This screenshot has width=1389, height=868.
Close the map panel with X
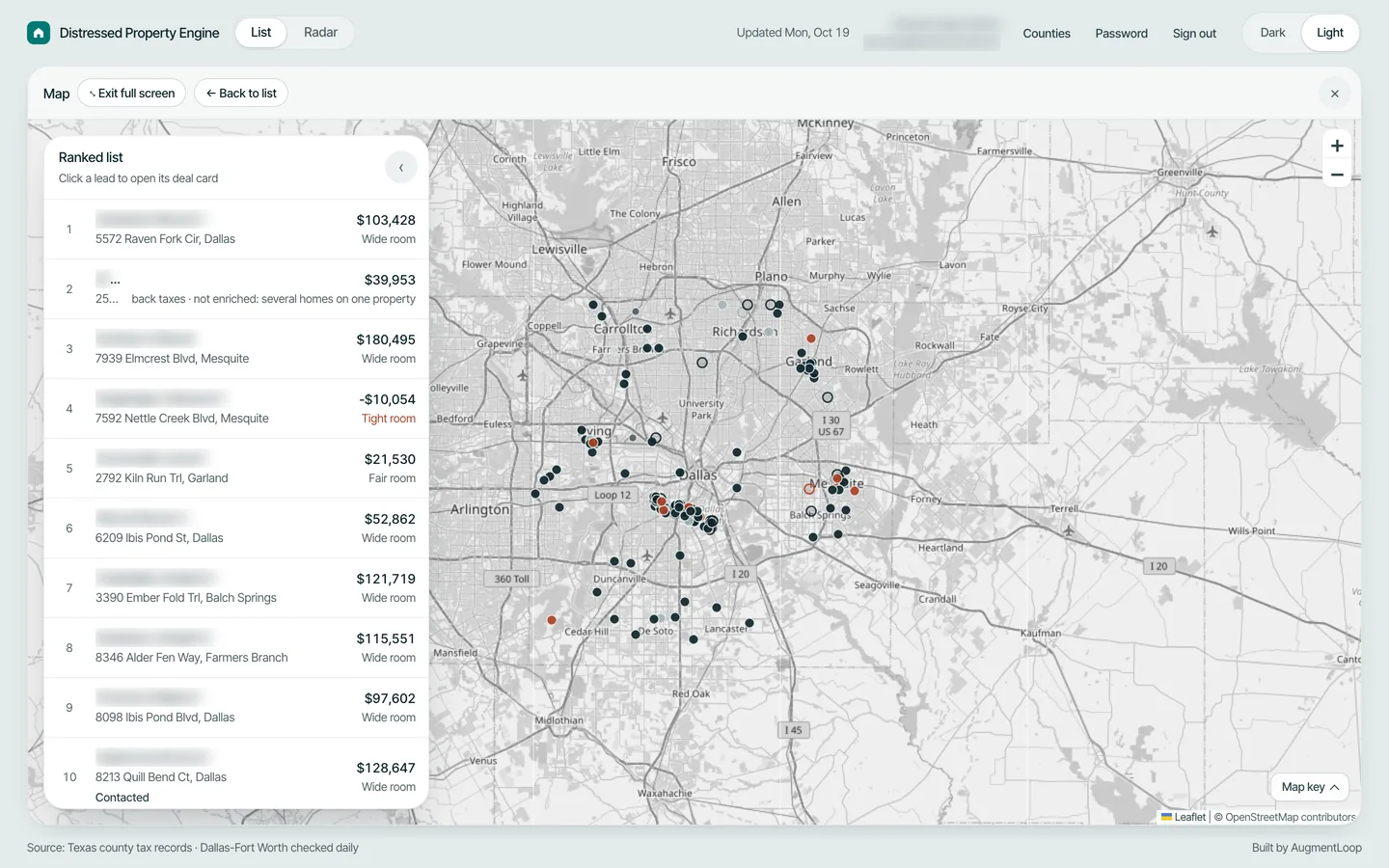[x=1335, y=94]
